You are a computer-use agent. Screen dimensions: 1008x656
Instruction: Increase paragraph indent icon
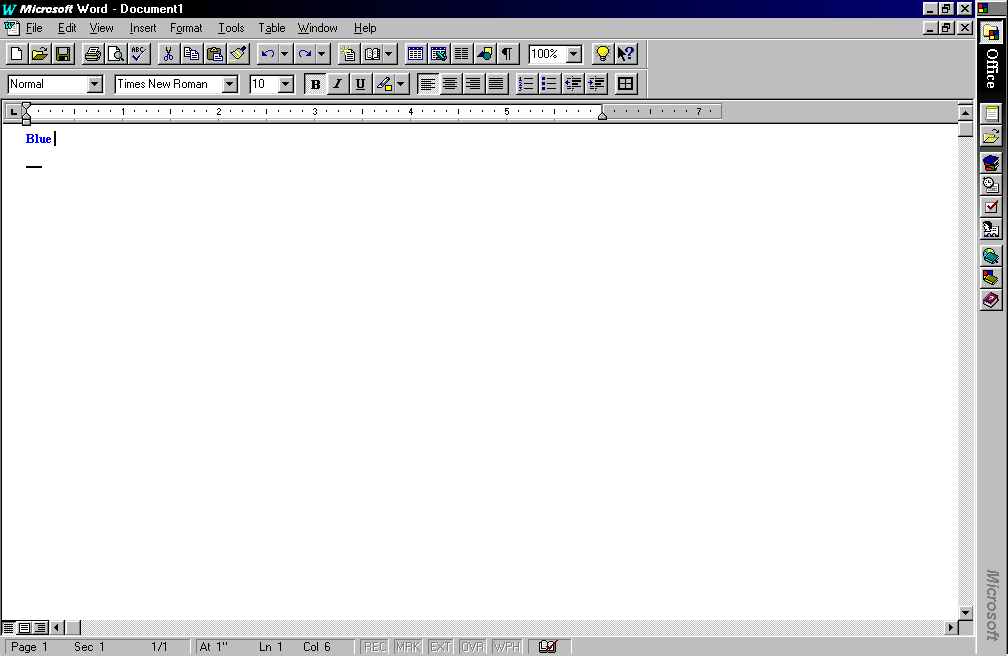[595, 84]
